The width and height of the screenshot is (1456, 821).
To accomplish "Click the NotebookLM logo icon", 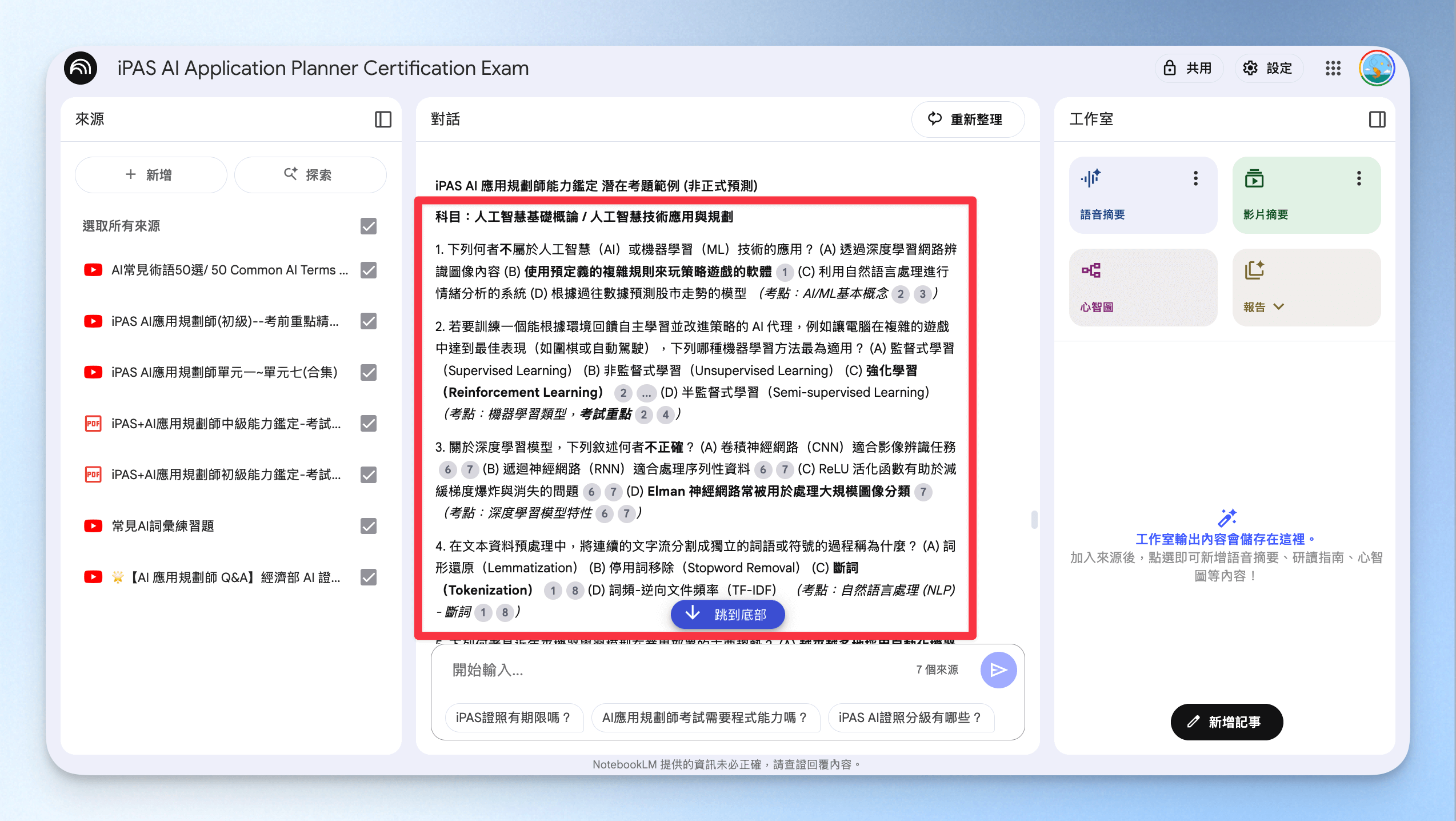I will (81, 68).
